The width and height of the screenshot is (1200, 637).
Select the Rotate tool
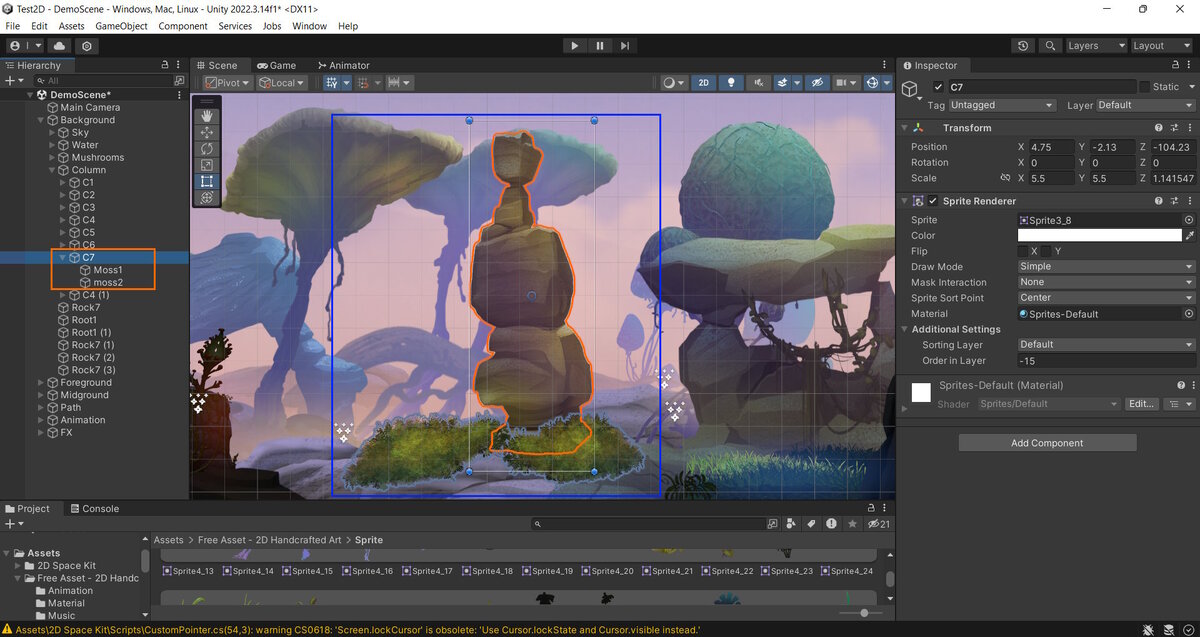[207, 148]
